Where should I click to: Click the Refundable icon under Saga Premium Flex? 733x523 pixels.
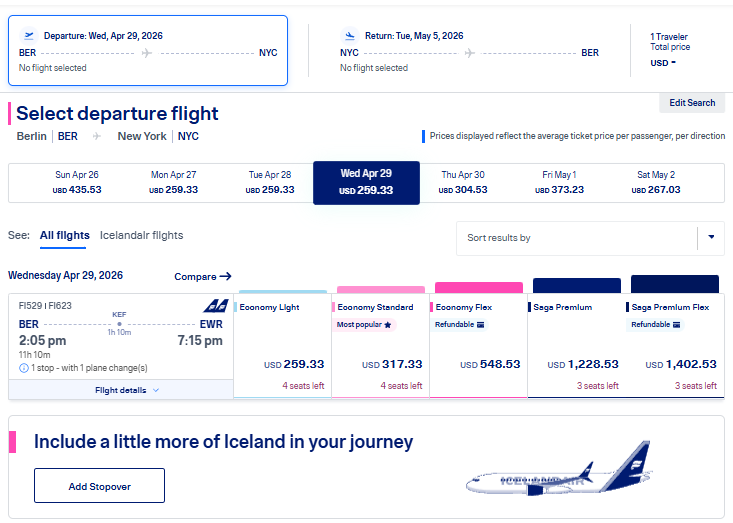676,325
